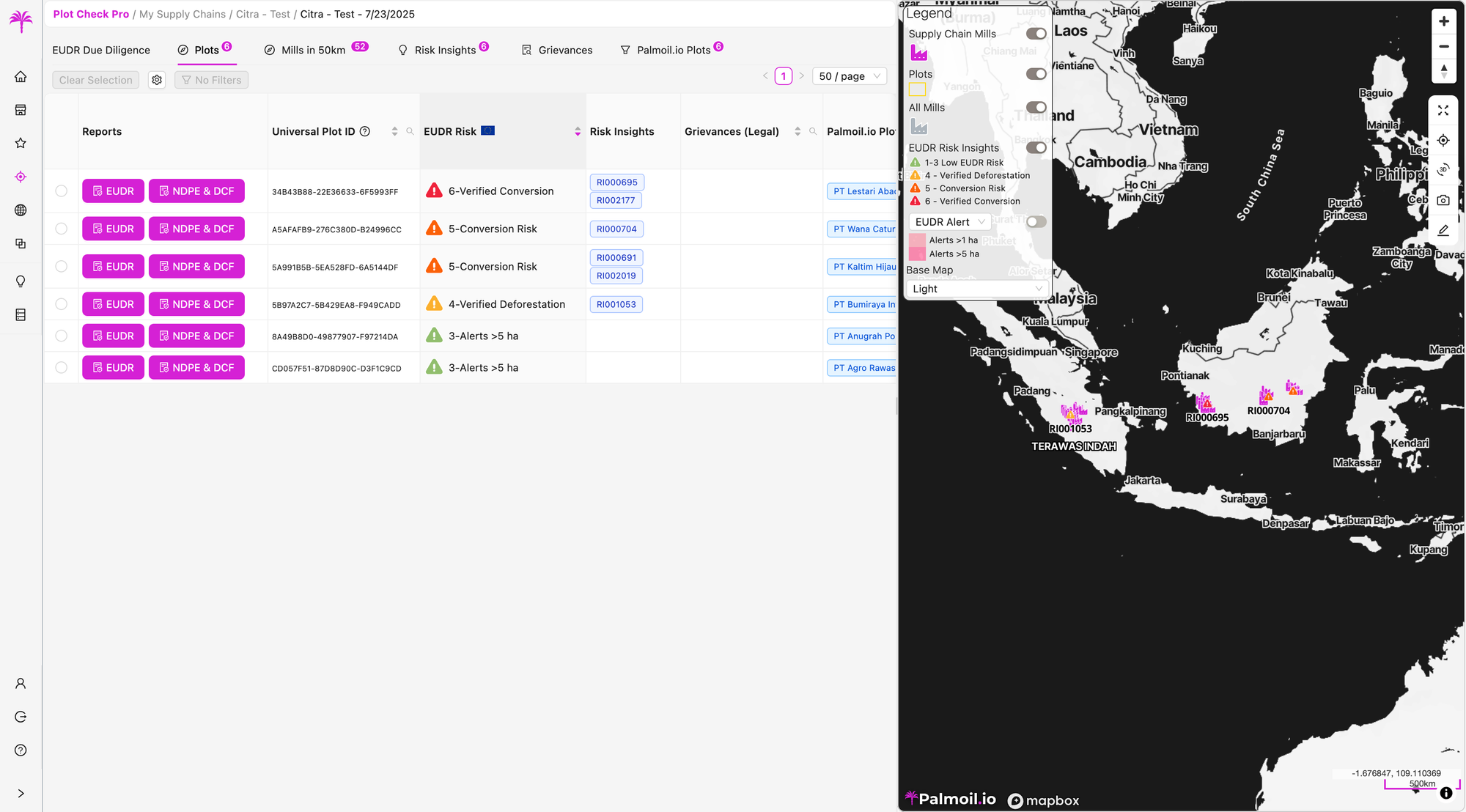Image resolution: width=1466 pixels, height=812 pixels.
Task: Go to next page arrow
Action: 801,76
